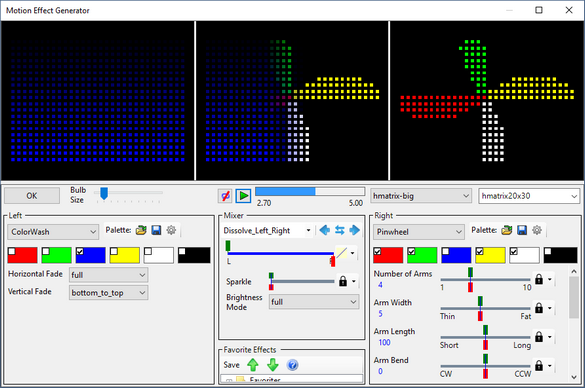Uncheck Right white color checkbox
585x388 pixels.
click(514, 251)
